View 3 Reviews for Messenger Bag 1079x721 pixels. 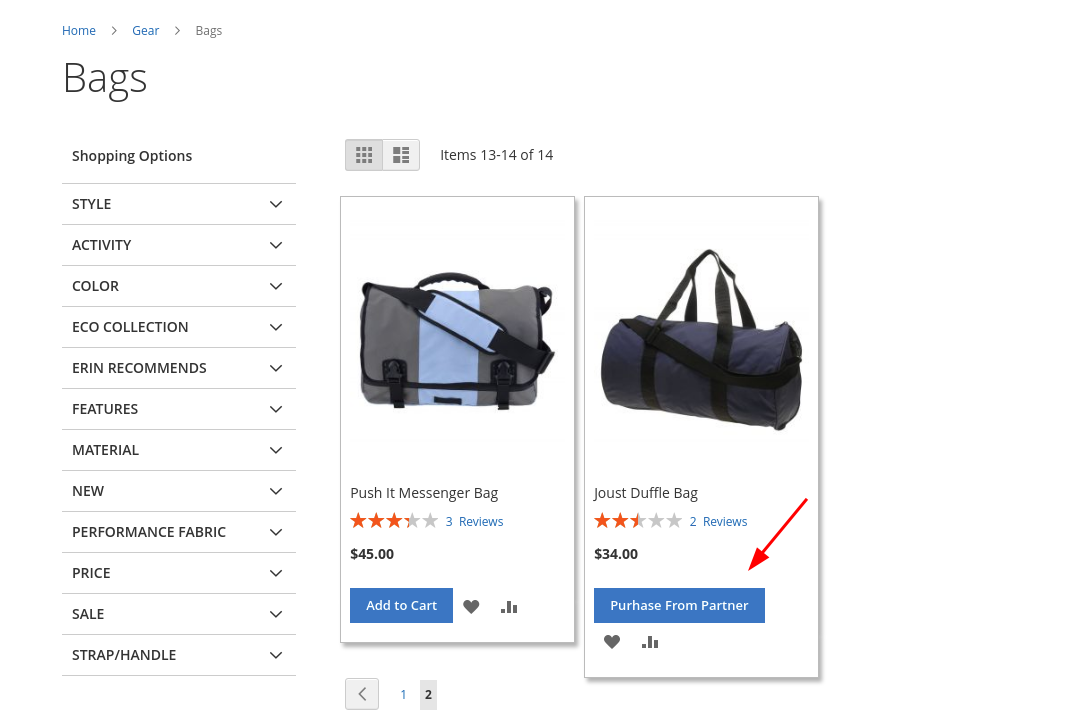point(474,521)
